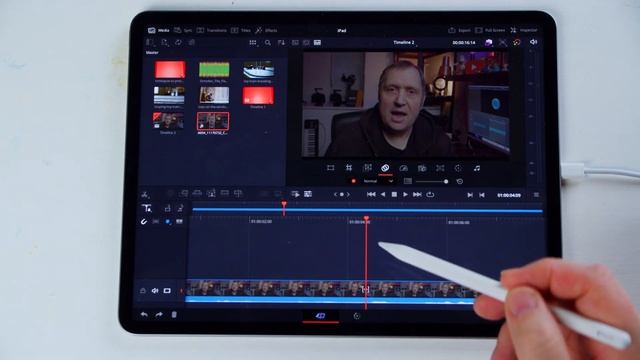Jump to the first frame
The width and height of the screenshot is (640, 360).
tap(371, 195)
